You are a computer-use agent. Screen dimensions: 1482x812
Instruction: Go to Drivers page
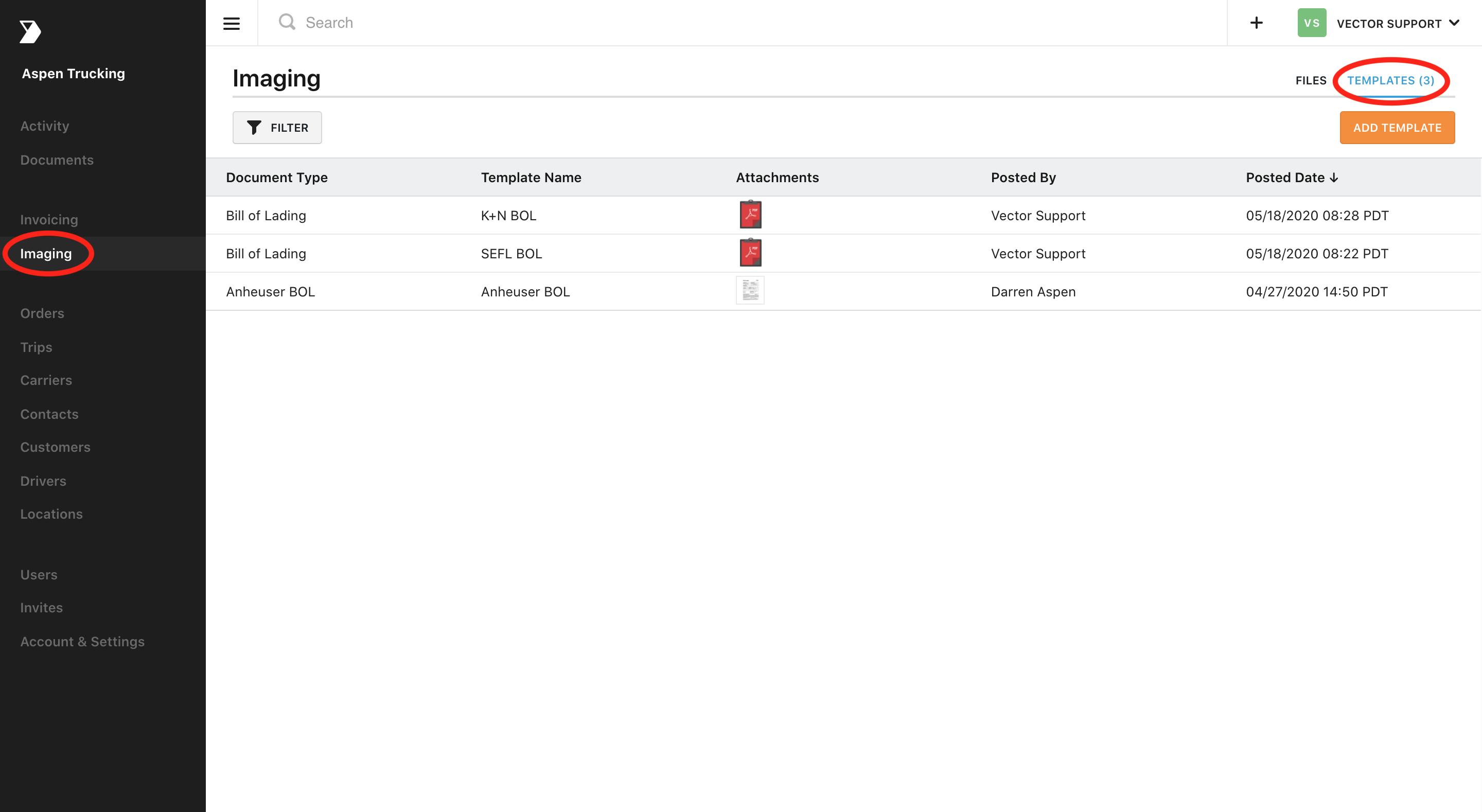pos(43,481)
